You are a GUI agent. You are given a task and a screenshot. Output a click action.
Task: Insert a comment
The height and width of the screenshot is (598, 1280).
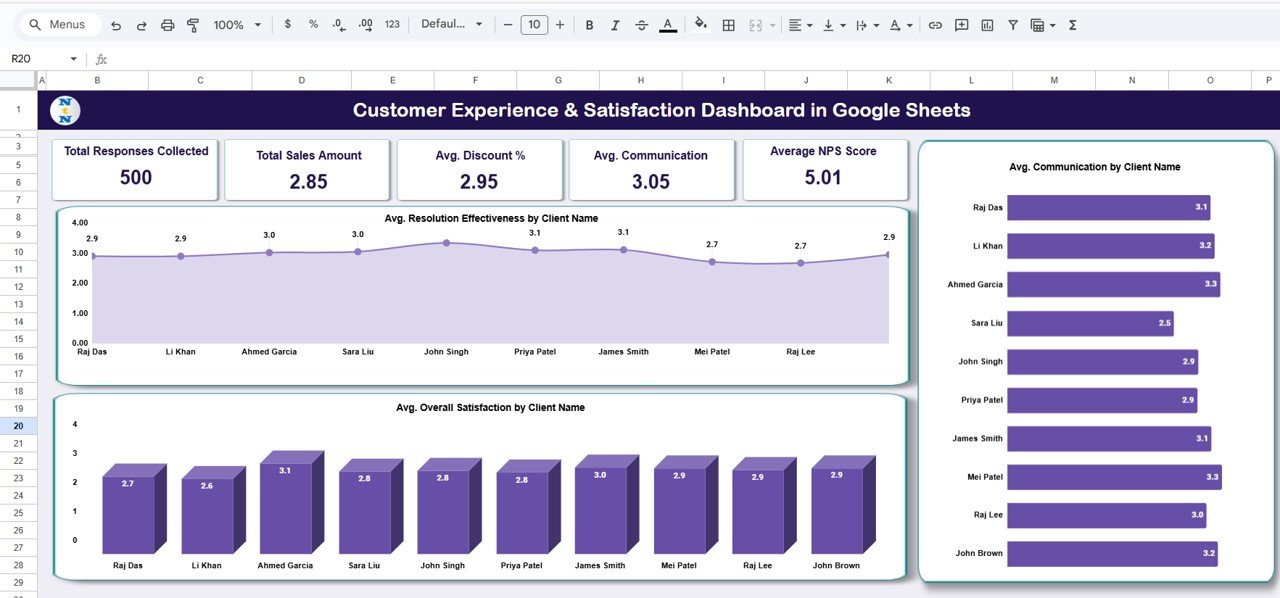[961, 24]
